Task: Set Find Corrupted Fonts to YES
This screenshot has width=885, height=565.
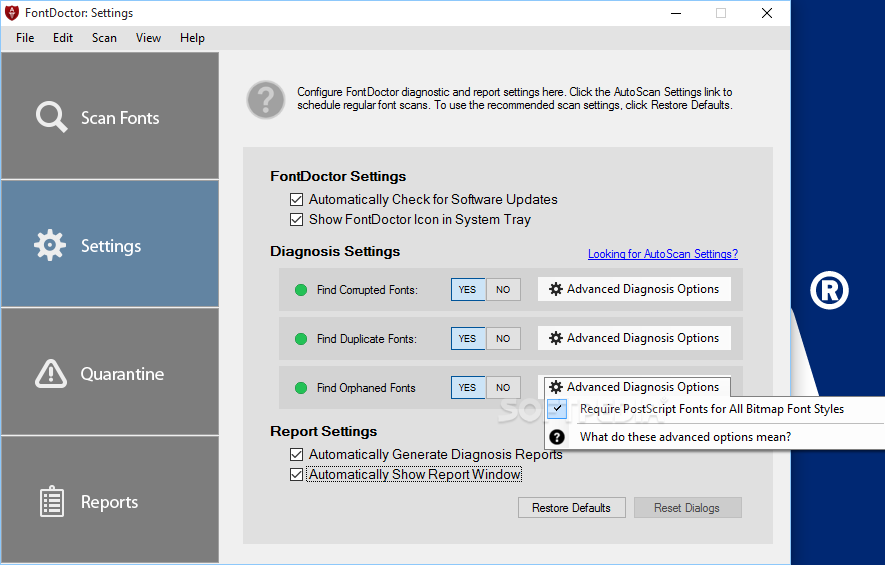Action: click(x=467, y=290)
